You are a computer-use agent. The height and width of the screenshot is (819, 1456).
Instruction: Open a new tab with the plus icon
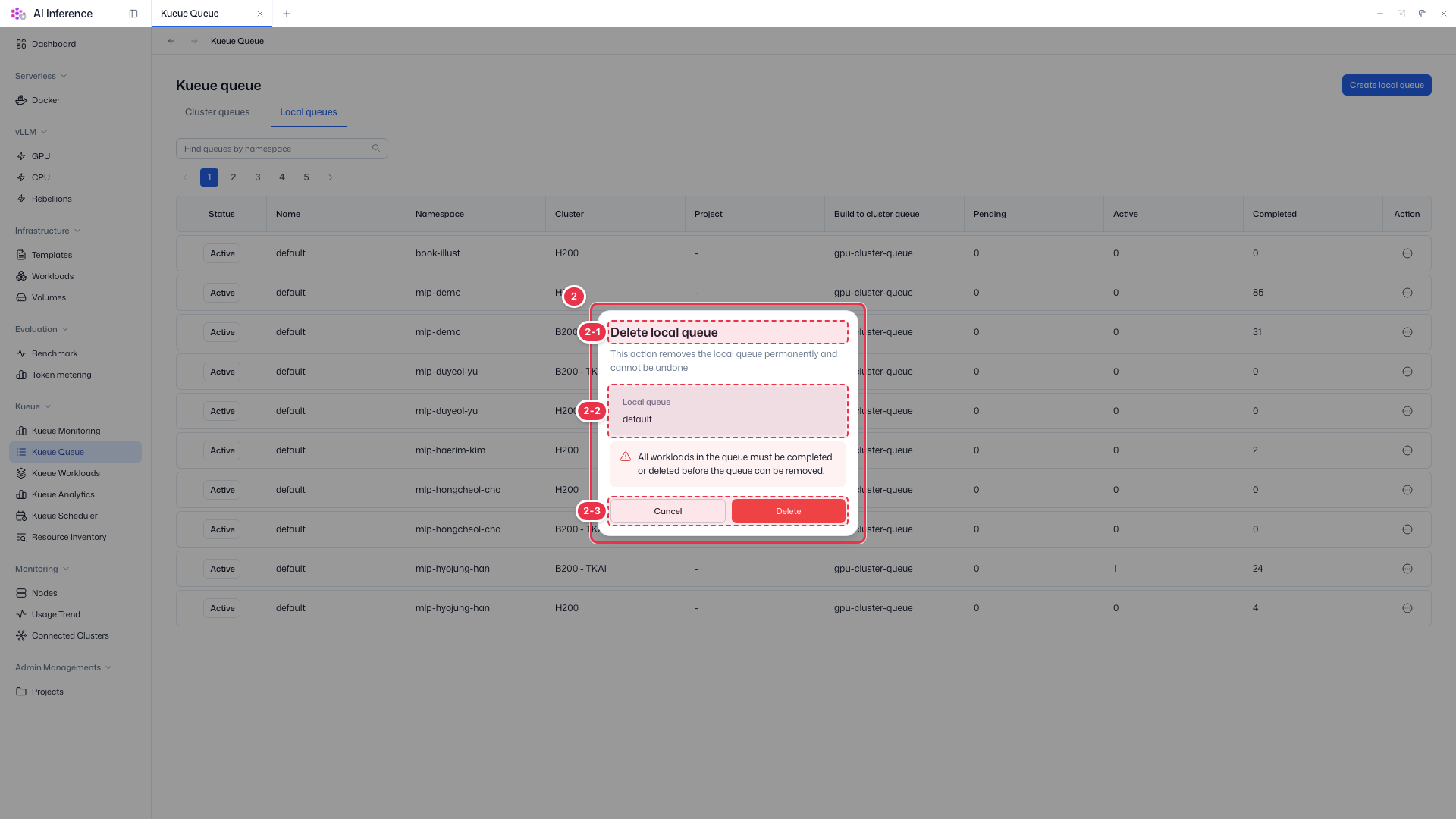[287, 14]
